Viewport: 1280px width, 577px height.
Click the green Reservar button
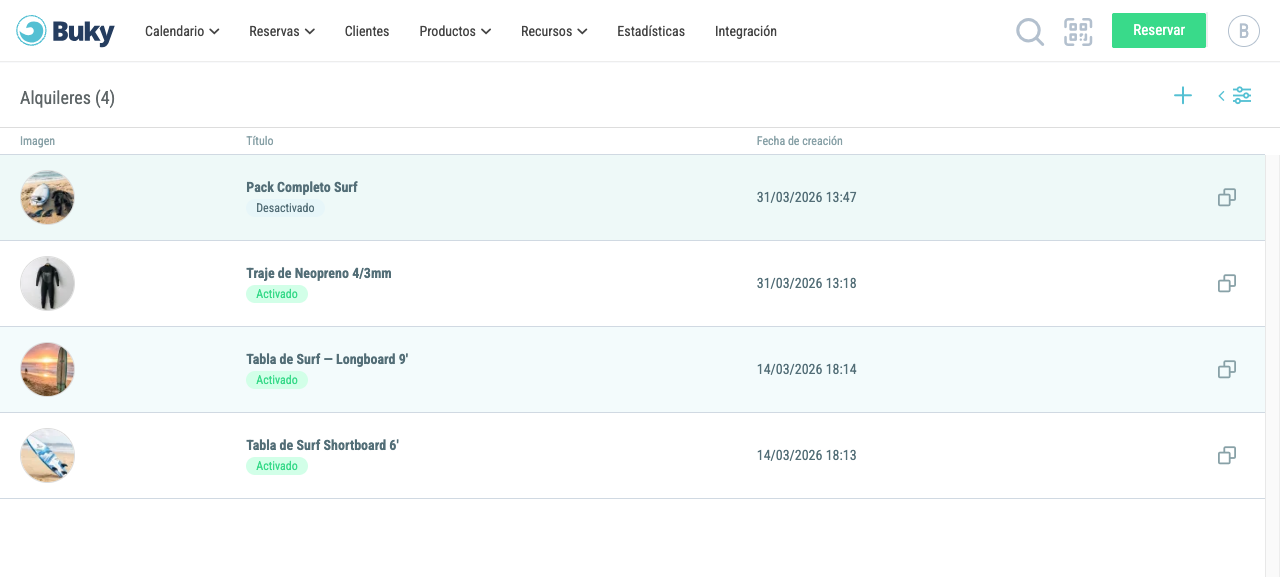1159,30
